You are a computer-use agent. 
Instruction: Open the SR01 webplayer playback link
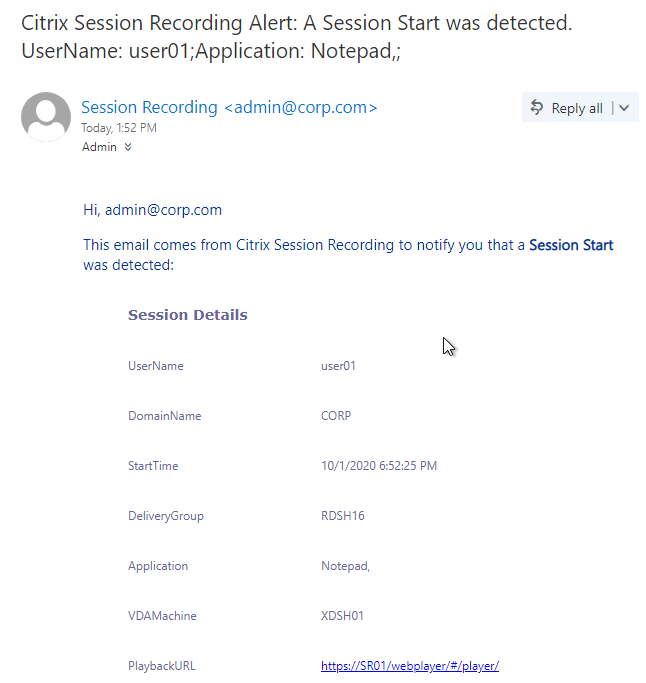click(409, 666)
